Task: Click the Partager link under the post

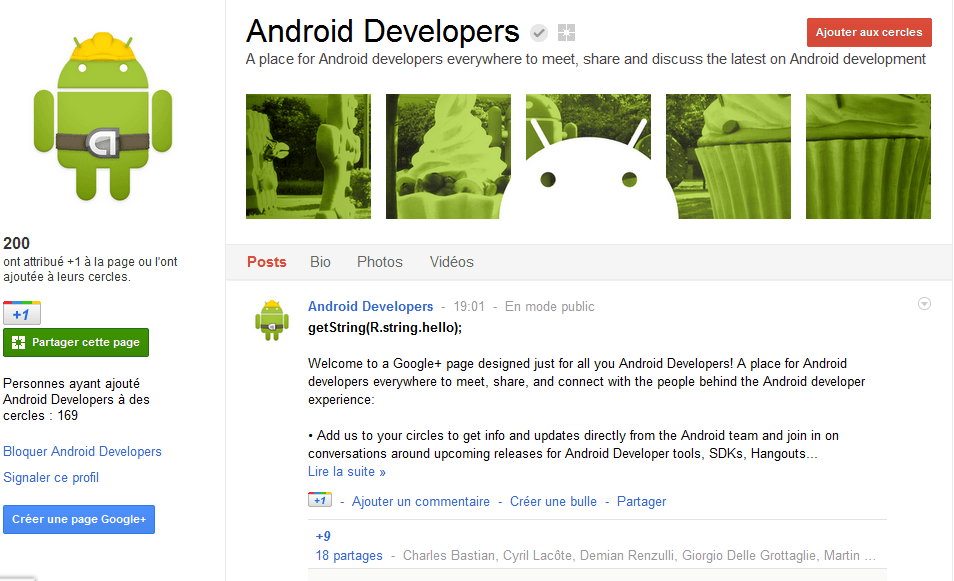Action: point(641,501)
